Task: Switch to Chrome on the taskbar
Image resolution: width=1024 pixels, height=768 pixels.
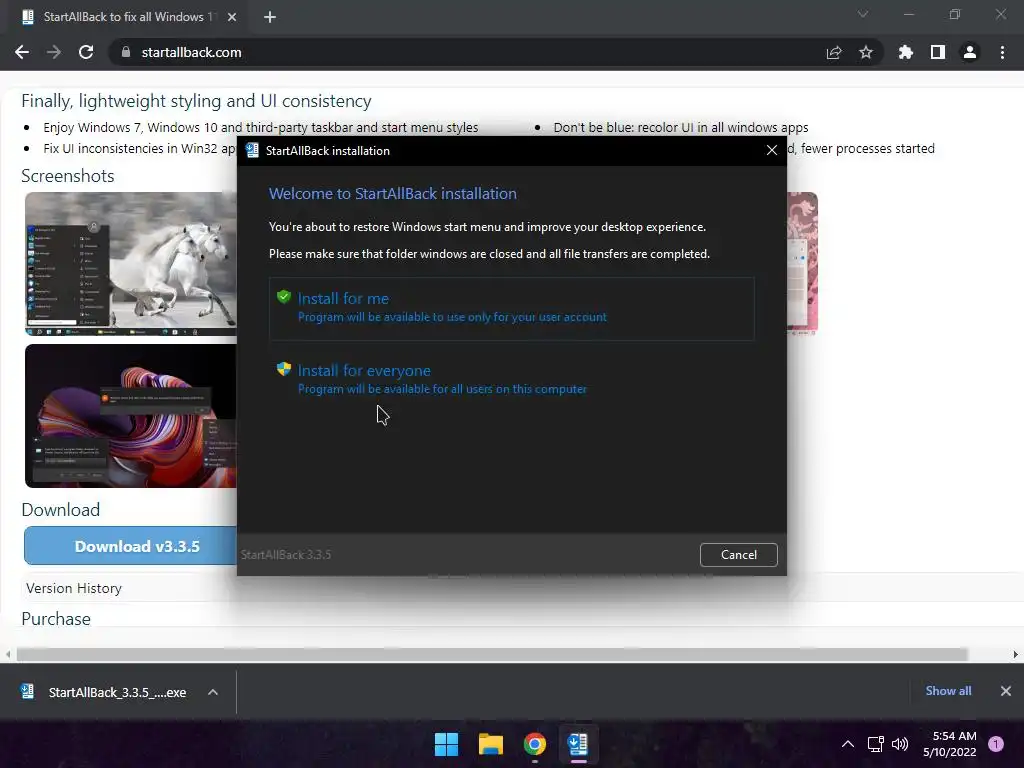Action: click(x=535, y=744)
